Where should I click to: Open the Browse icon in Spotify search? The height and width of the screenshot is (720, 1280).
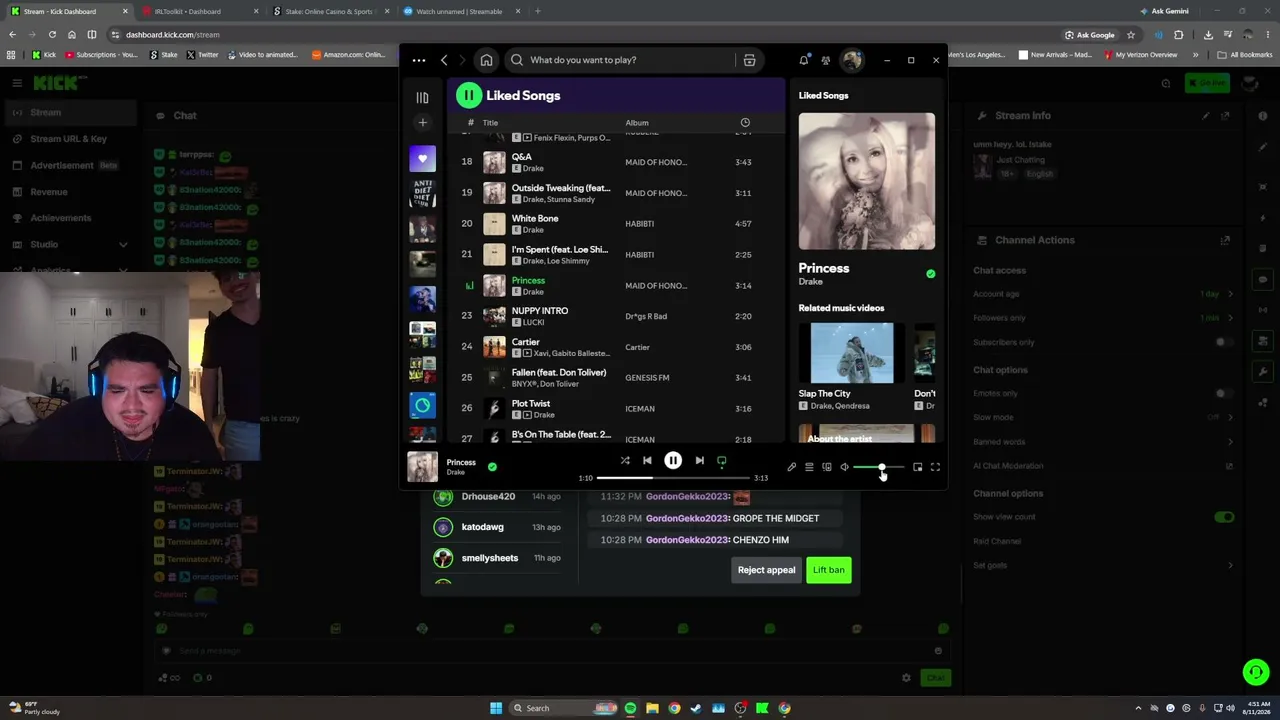pos(749,60)
